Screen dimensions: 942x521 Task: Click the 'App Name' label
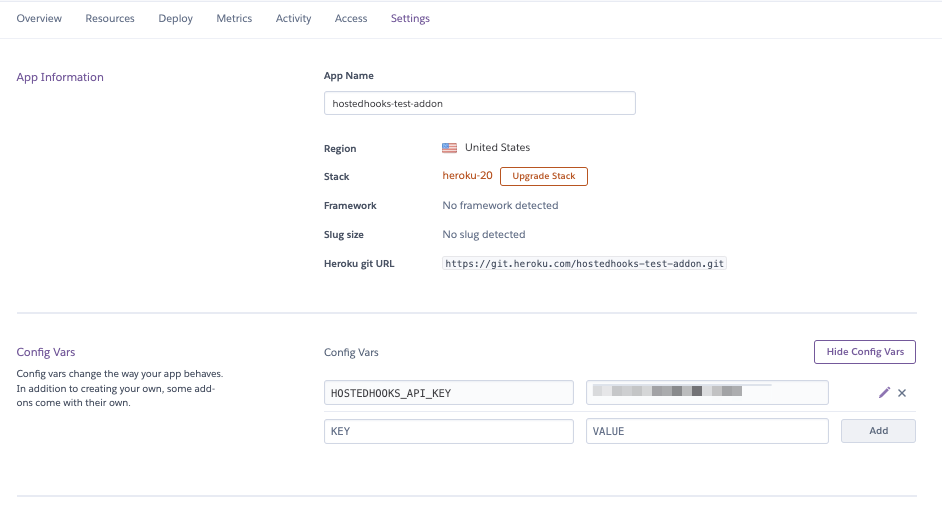[x=348, y=76]
